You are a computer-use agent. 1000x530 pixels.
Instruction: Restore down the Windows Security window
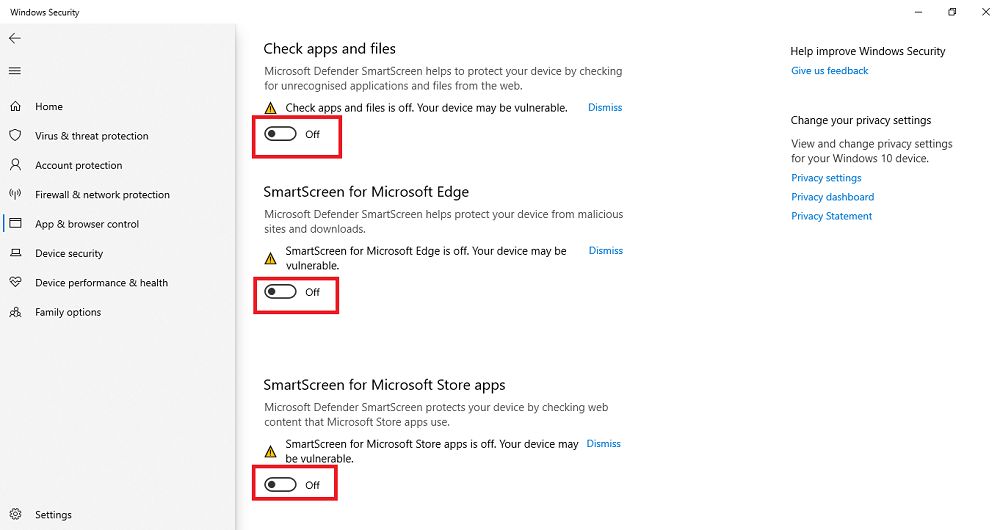pyautogui.click(x=952, y=12)
